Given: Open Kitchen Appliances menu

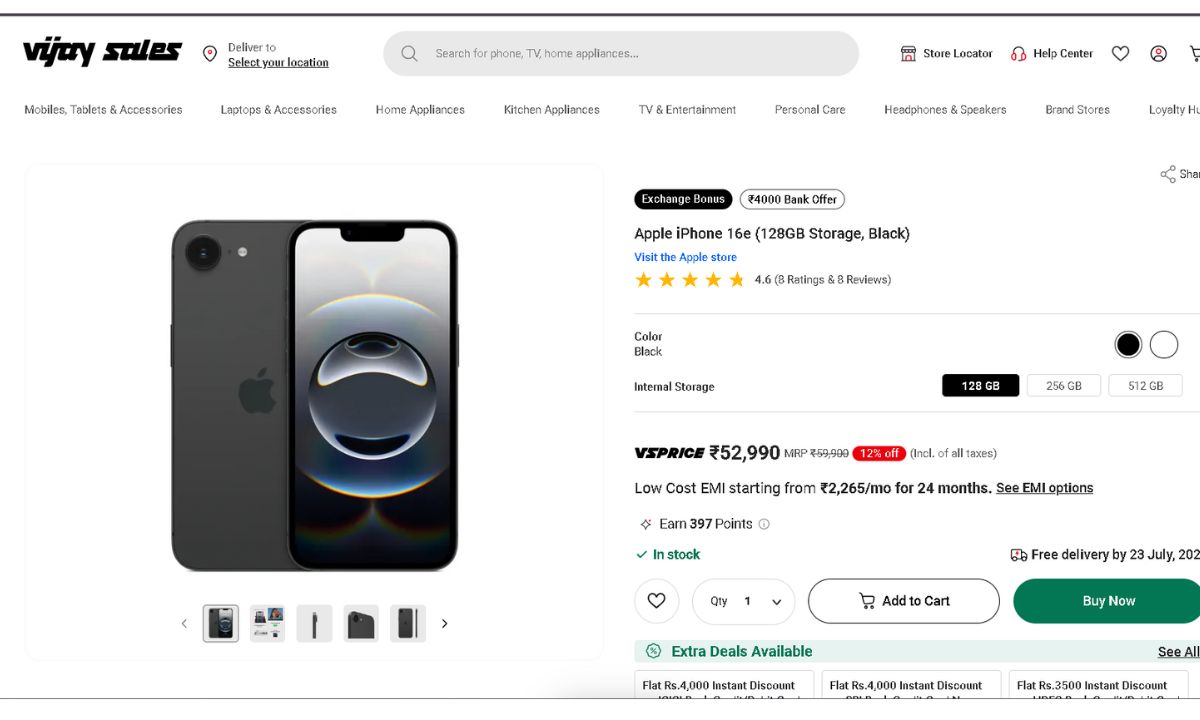Looking at the screenshot, I should (x=551, y=110).
